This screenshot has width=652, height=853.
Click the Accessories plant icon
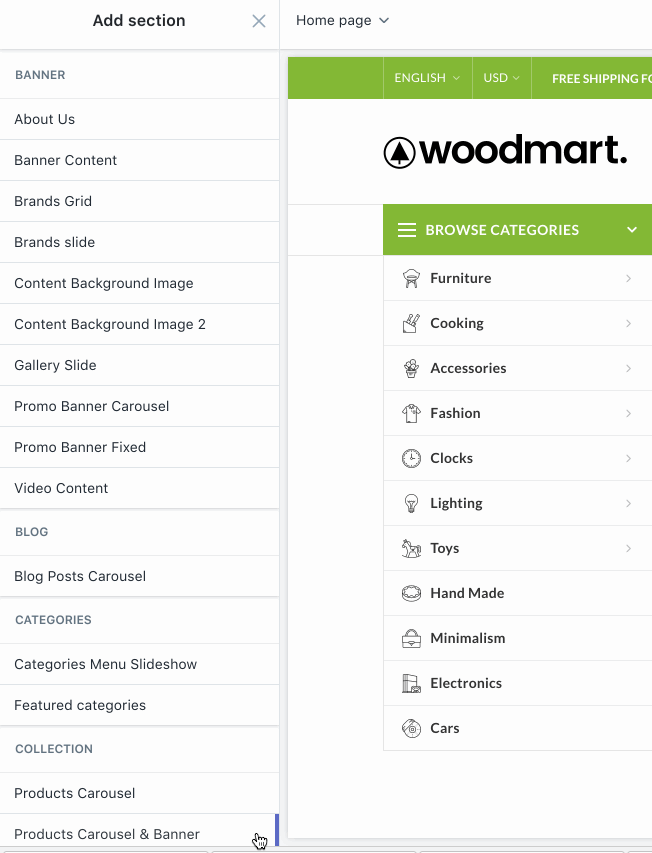click(411, 368)
